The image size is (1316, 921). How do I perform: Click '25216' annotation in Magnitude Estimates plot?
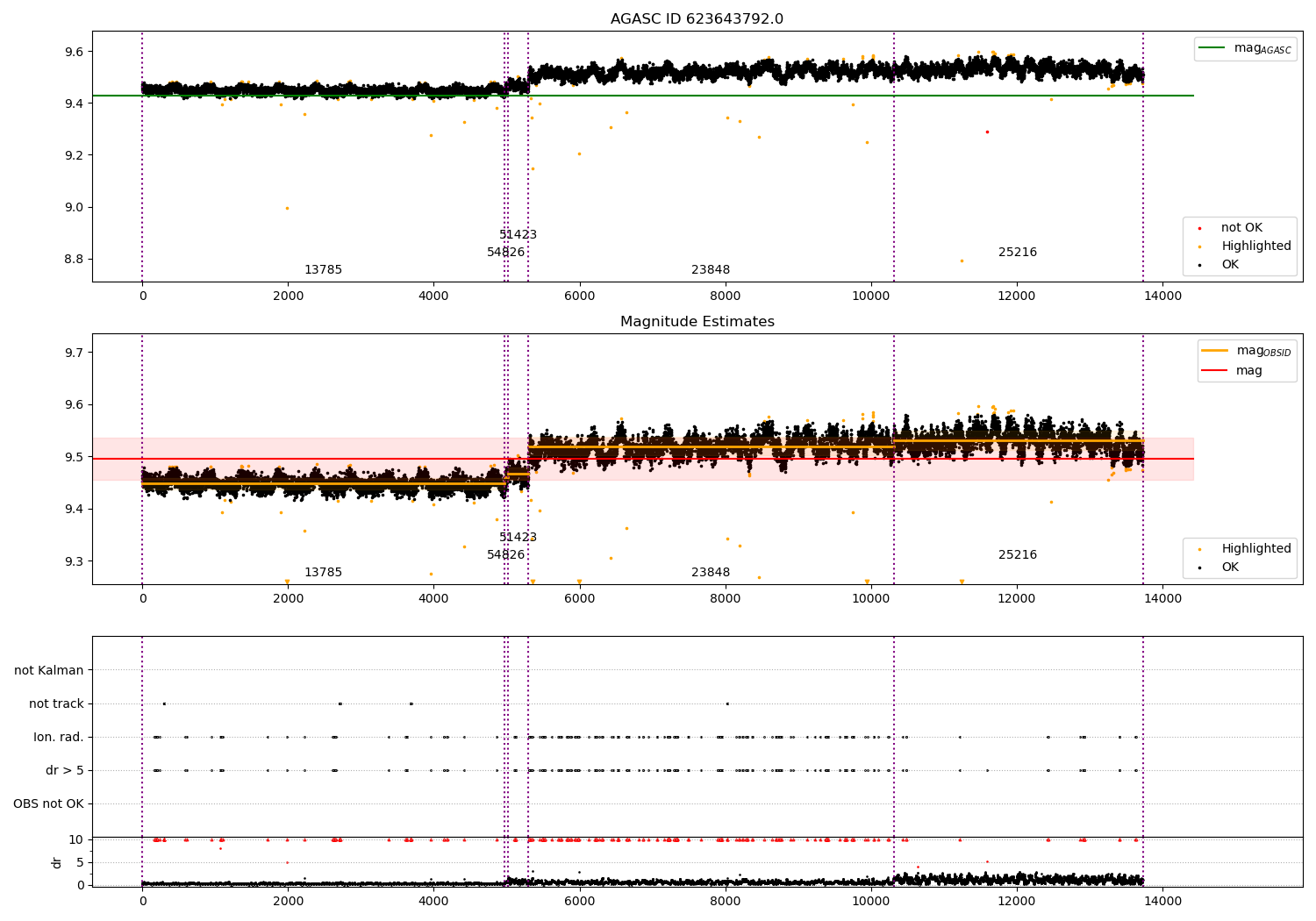[x=1018, y=555]
